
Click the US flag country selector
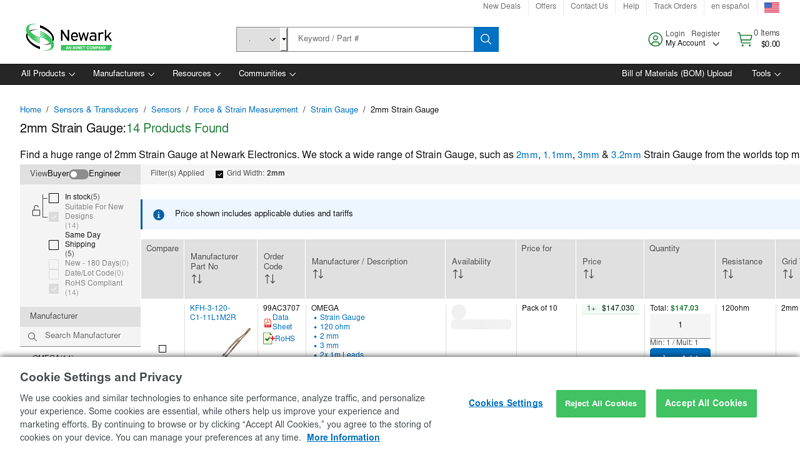pyautogui.click(x=771, y=7)
